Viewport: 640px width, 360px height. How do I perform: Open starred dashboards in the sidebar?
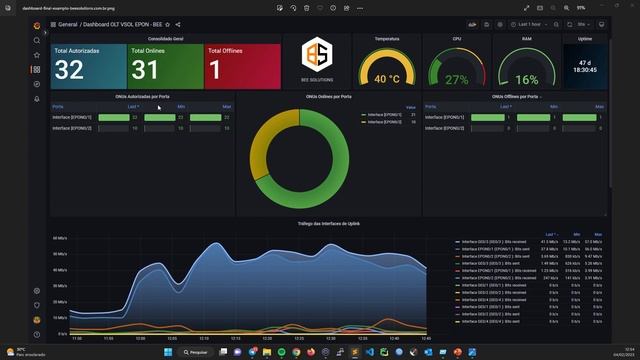(x=37, y=55)
